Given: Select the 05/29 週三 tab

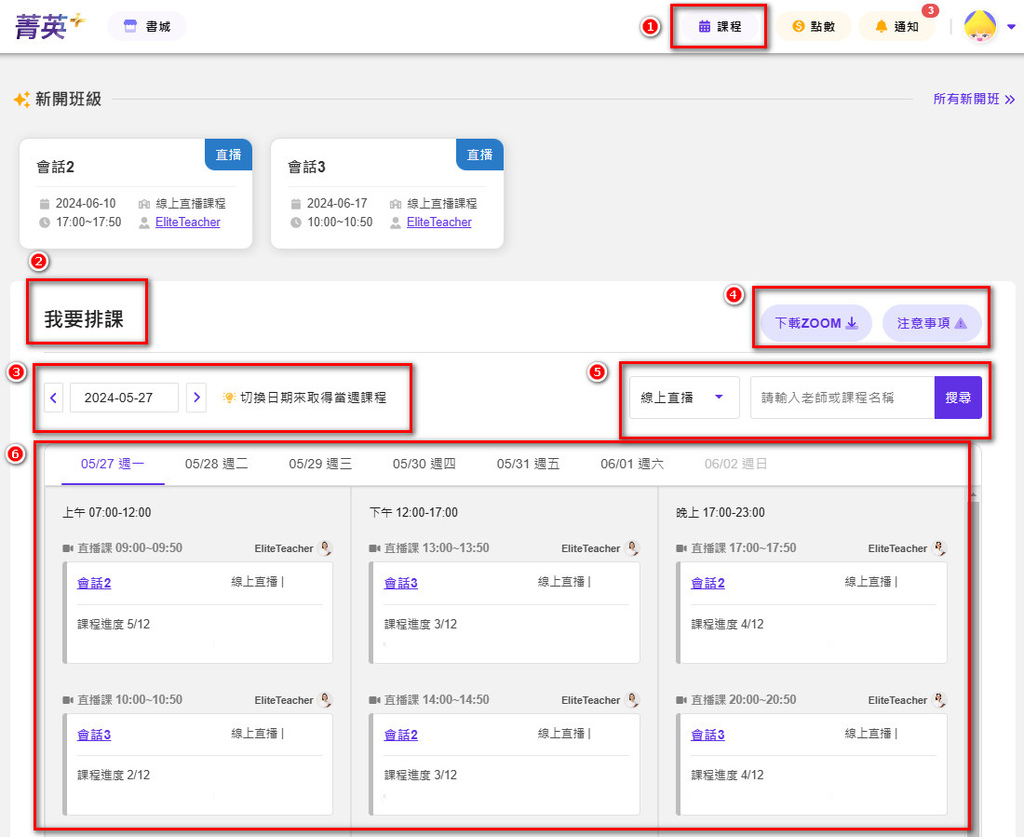Looking at the screenshot, I should (320, 464).
